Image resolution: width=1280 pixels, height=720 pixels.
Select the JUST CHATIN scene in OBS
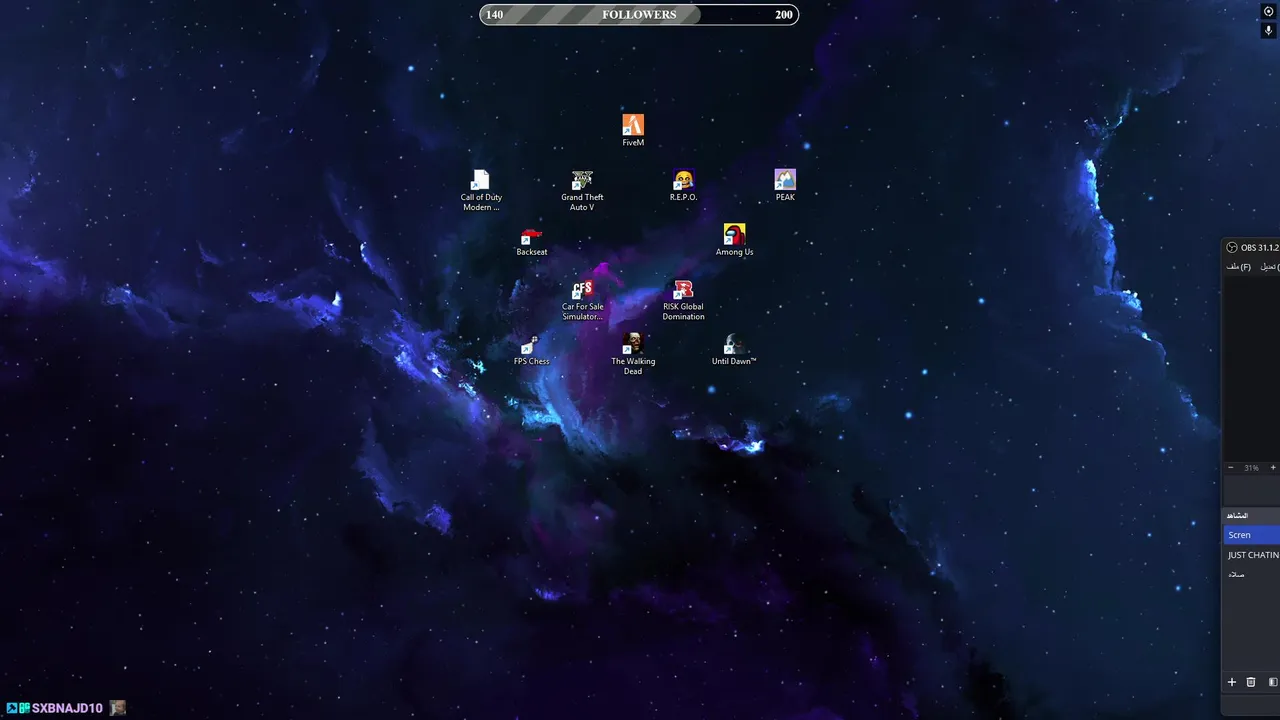tap(1252, 555)
